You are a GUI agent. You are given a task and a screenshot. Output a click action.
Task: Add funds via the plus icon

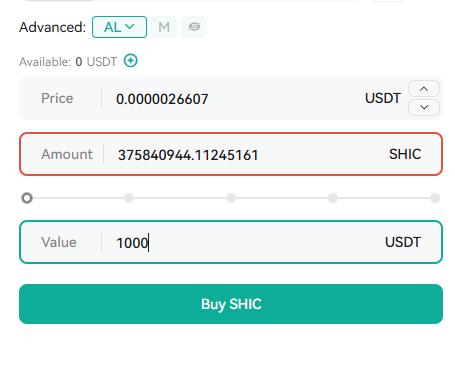coord(131,61)
